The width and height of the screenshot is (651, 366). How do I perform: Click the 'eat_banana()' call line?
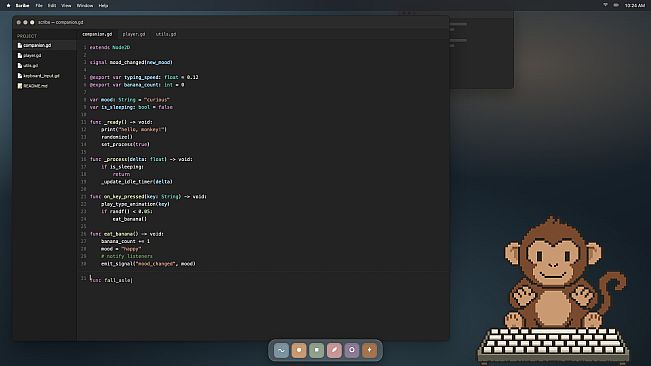130,219
